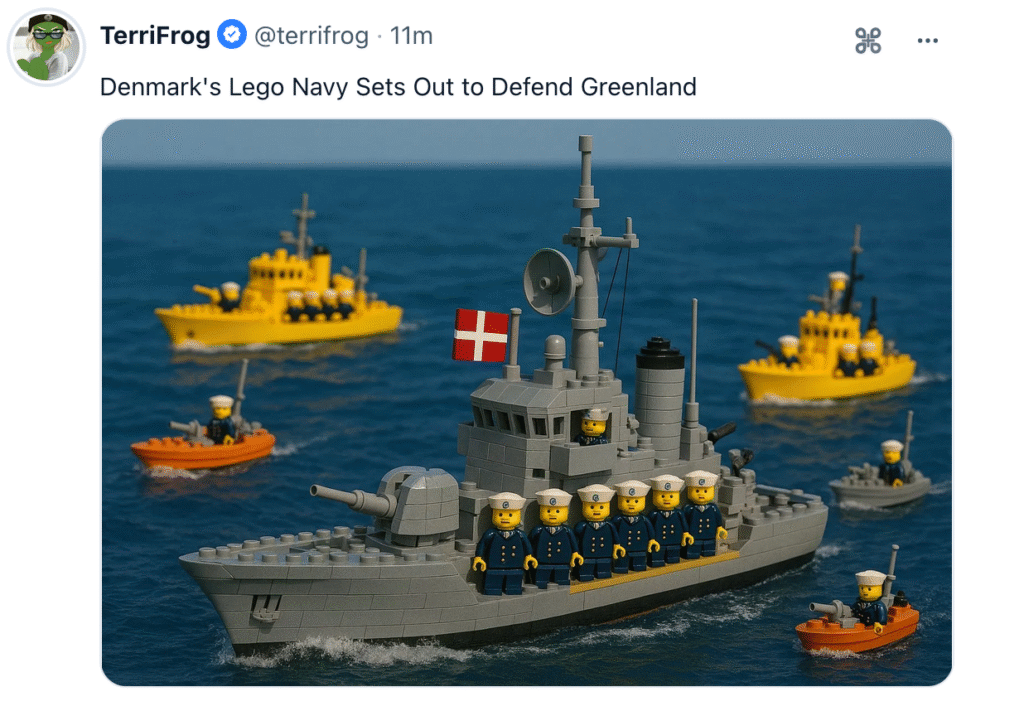Open the @terrifrog handle link
The width and height of the screenshot is (1024, 711).
tap(311, 35)
